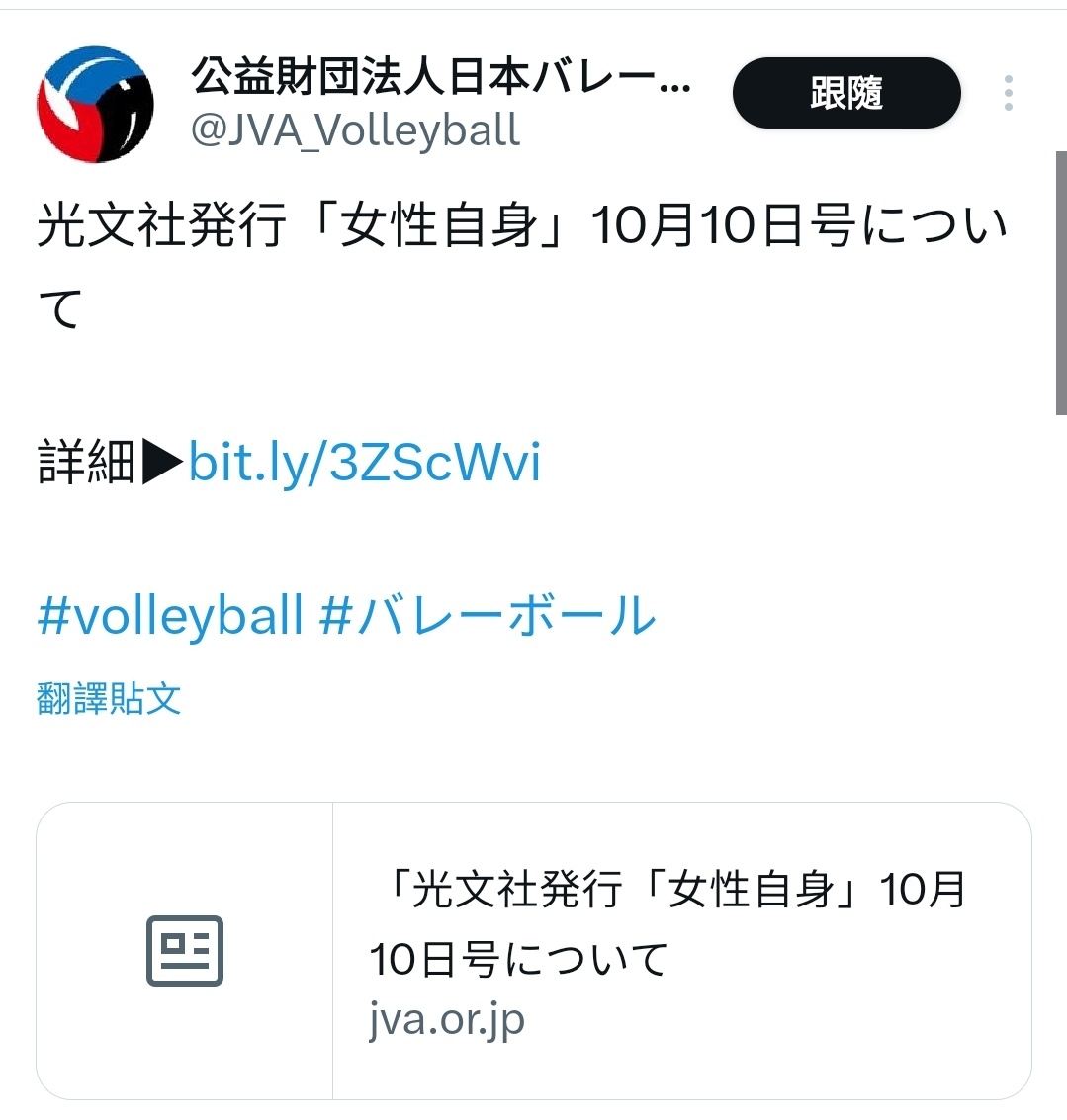Screen dimensions: 1067x1120
Task: Select the #volleyball hashtag
Action: tap(170, 614)
